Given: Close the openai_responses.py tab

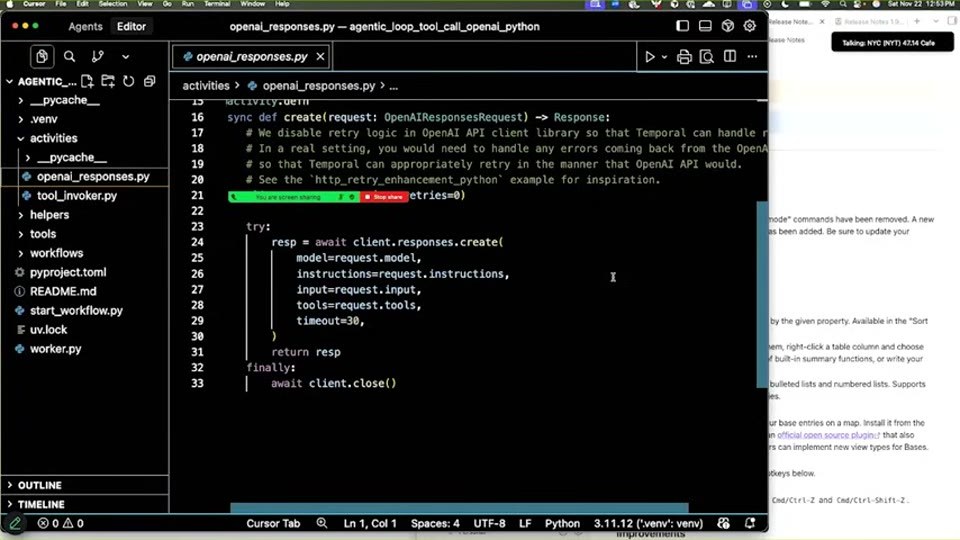Looking at the screenshot, I should (320, 56).
